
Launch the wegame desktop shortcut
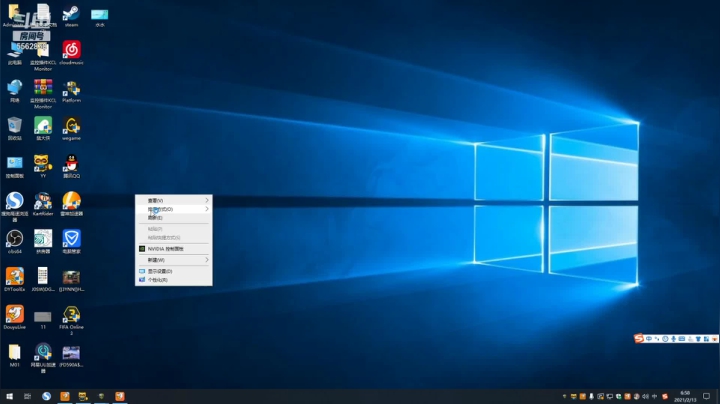[x=71, y=129]
